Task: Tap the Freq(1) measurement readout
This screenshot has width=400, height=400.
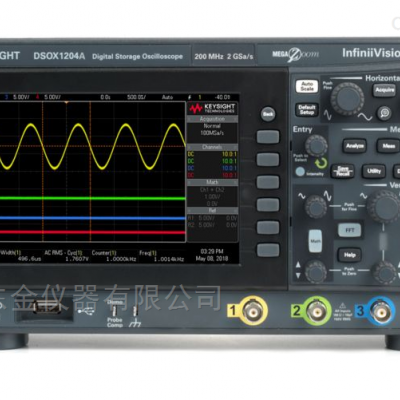Action: click(x=162, y=256)
